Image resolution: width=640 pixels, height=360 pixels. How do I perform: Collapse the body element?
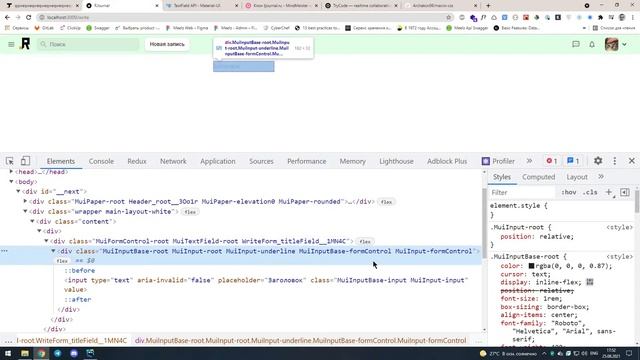pyautogui.click(x=11, y=182)
